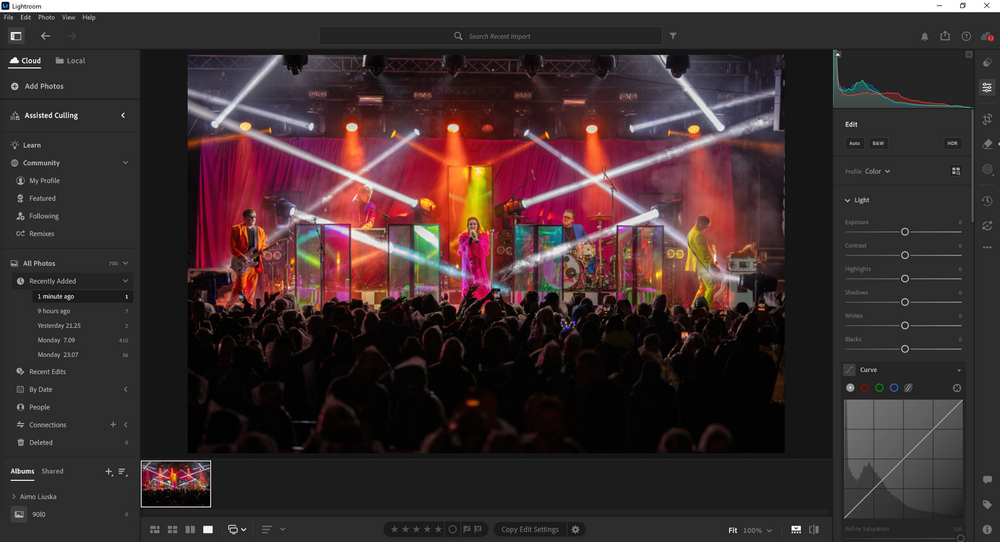
Task: Click Copy Edit Settings
Action: 530,529
